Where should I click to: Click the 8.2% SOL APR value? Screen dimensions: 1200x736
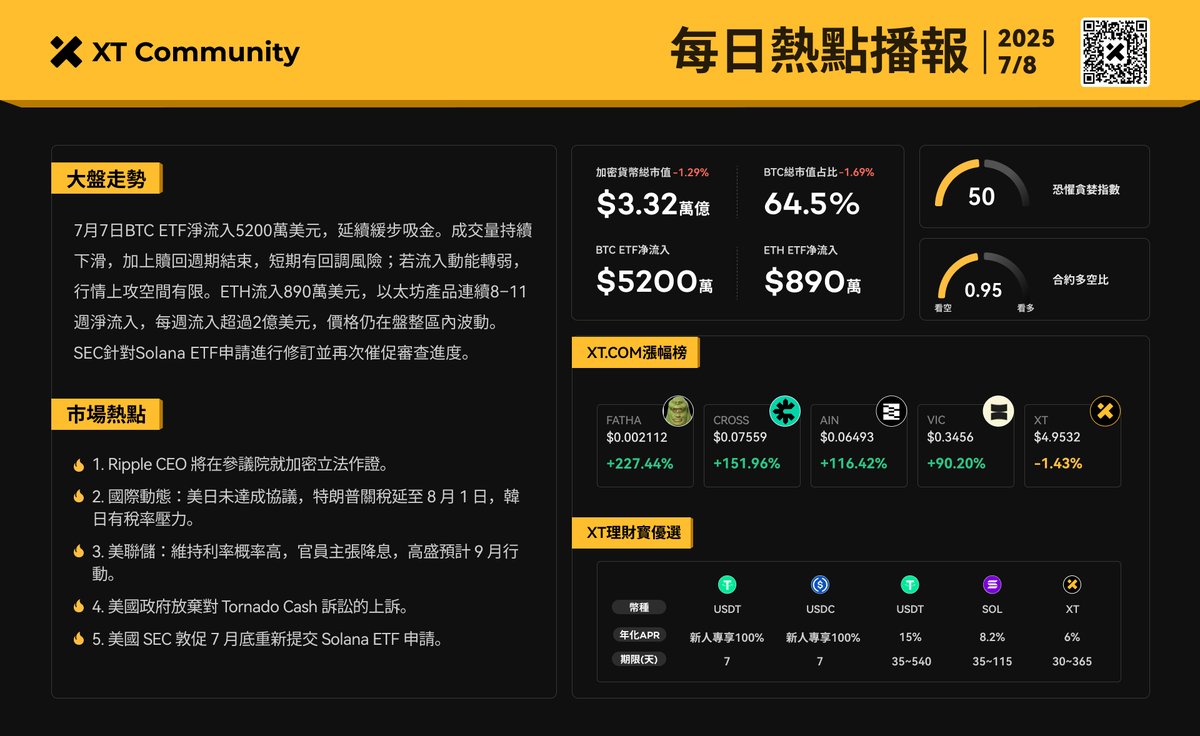992,637
